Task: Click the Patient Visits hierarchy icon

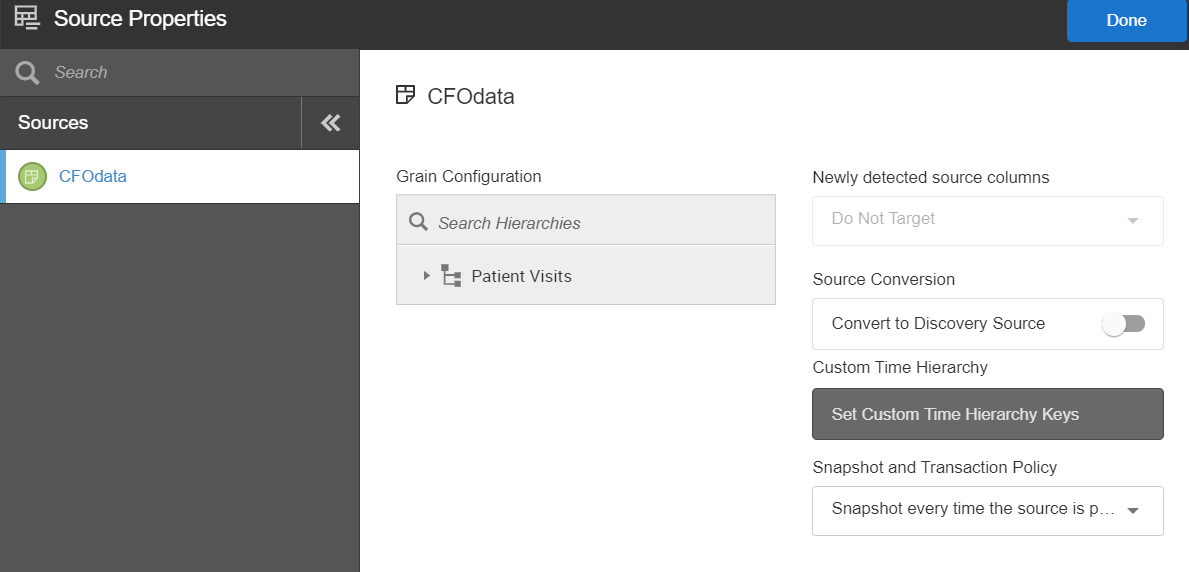Action: [451, 276]
